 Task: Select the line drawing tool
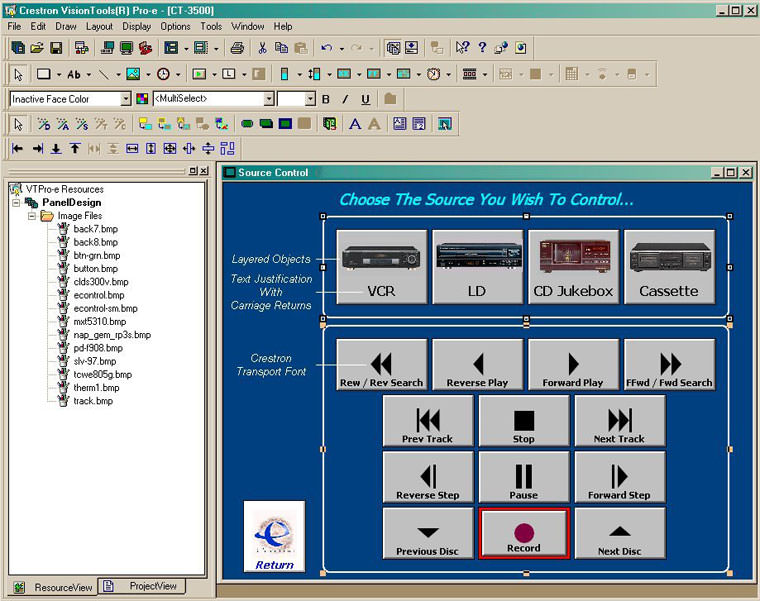(x=104, y=74)
